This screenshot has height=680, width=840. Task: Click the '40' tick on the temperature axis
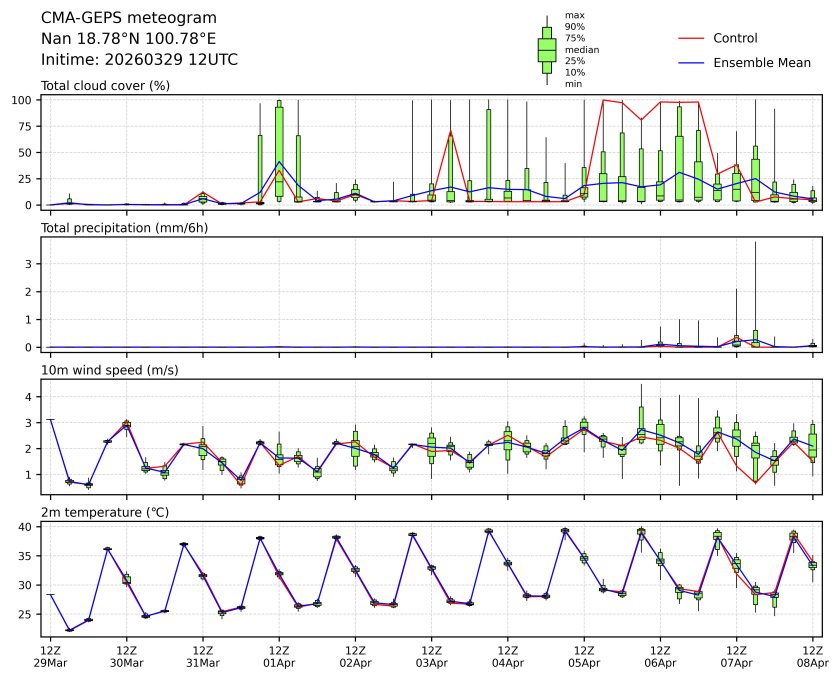[28, 527]
